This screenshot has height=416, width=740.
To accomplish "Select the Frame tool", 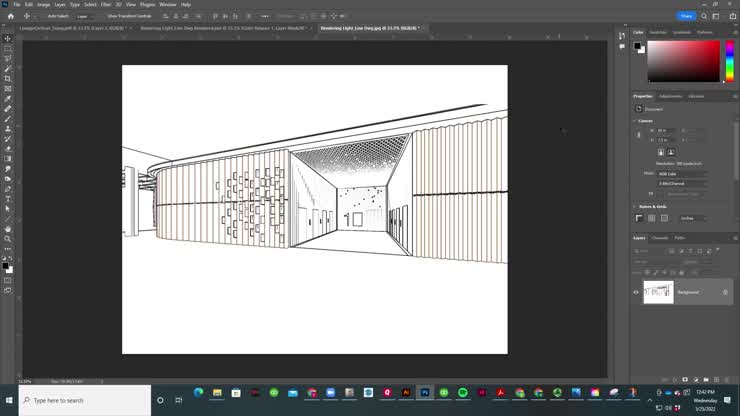I will pyautogui.click(x=8, y=89).
